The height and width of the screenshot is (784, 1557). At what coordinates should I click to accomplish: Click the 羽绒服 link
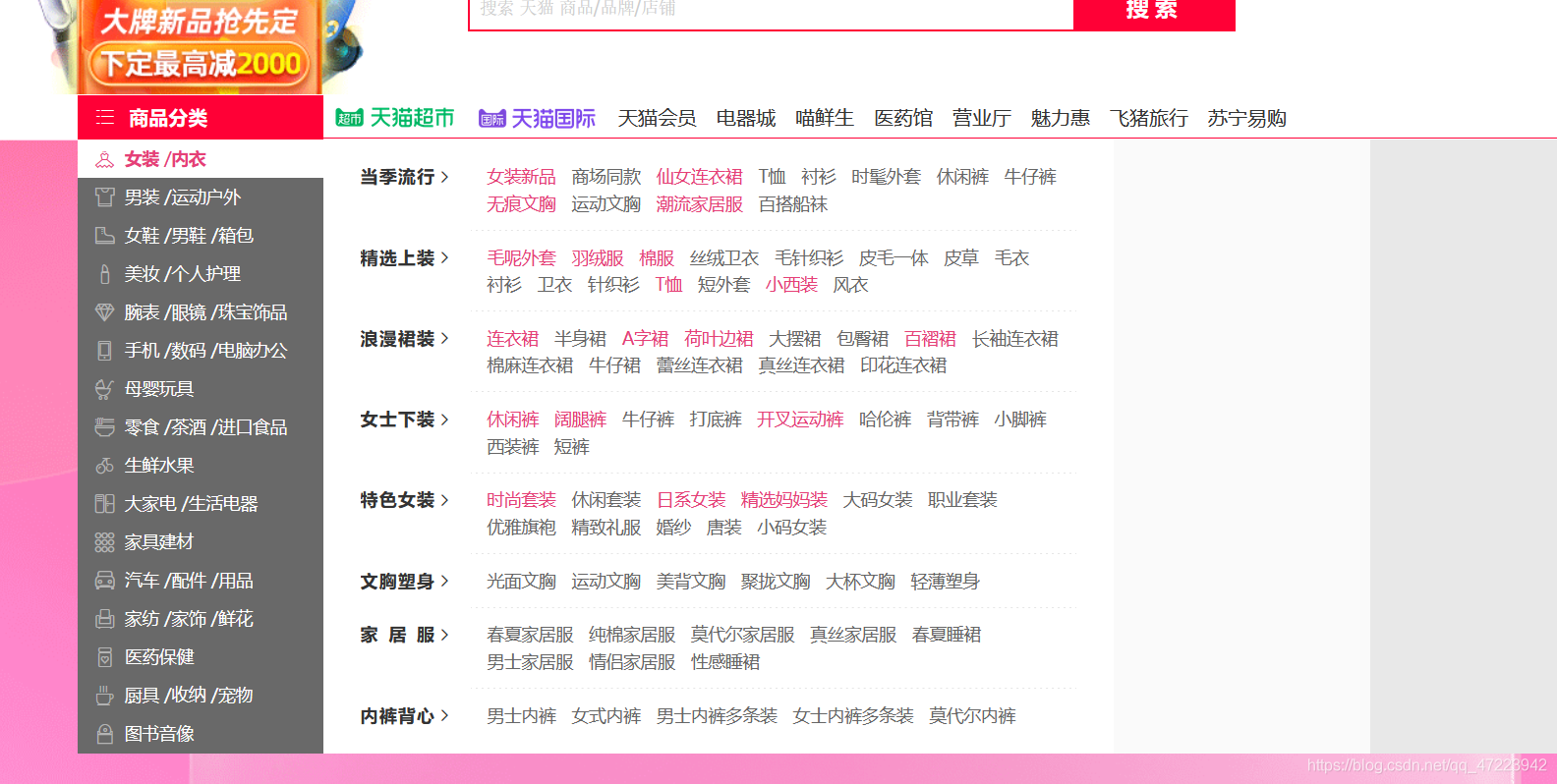coord(598,258)
